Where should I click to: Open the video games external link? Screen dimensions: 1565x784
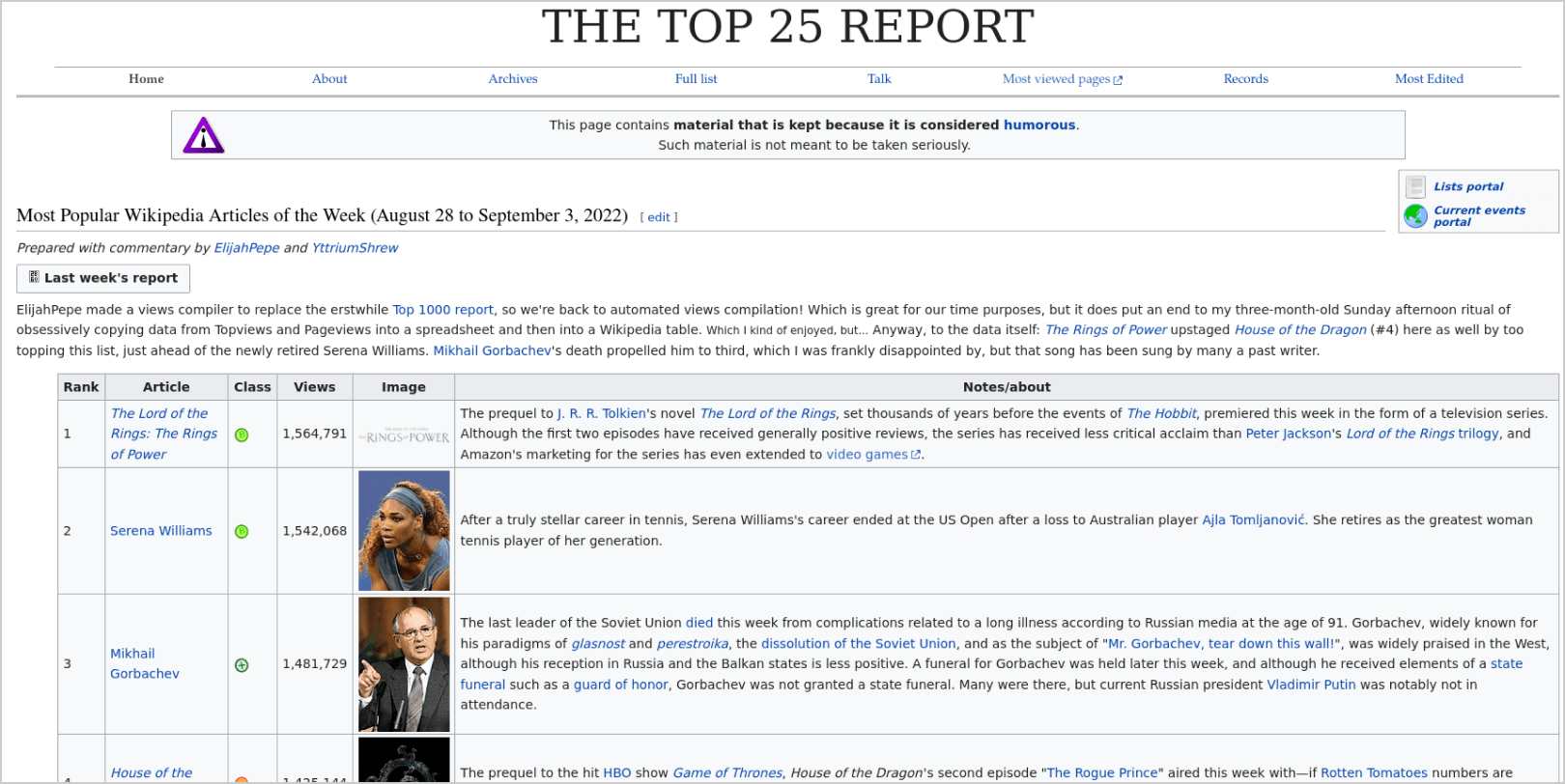[873, 455]
